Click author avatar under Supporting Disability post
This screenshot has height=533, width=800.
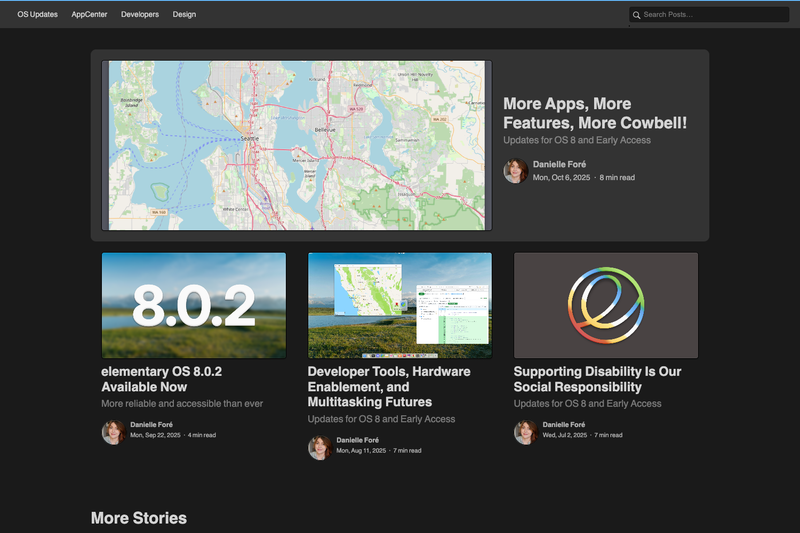pyautogui.click(x=526, y=432)
